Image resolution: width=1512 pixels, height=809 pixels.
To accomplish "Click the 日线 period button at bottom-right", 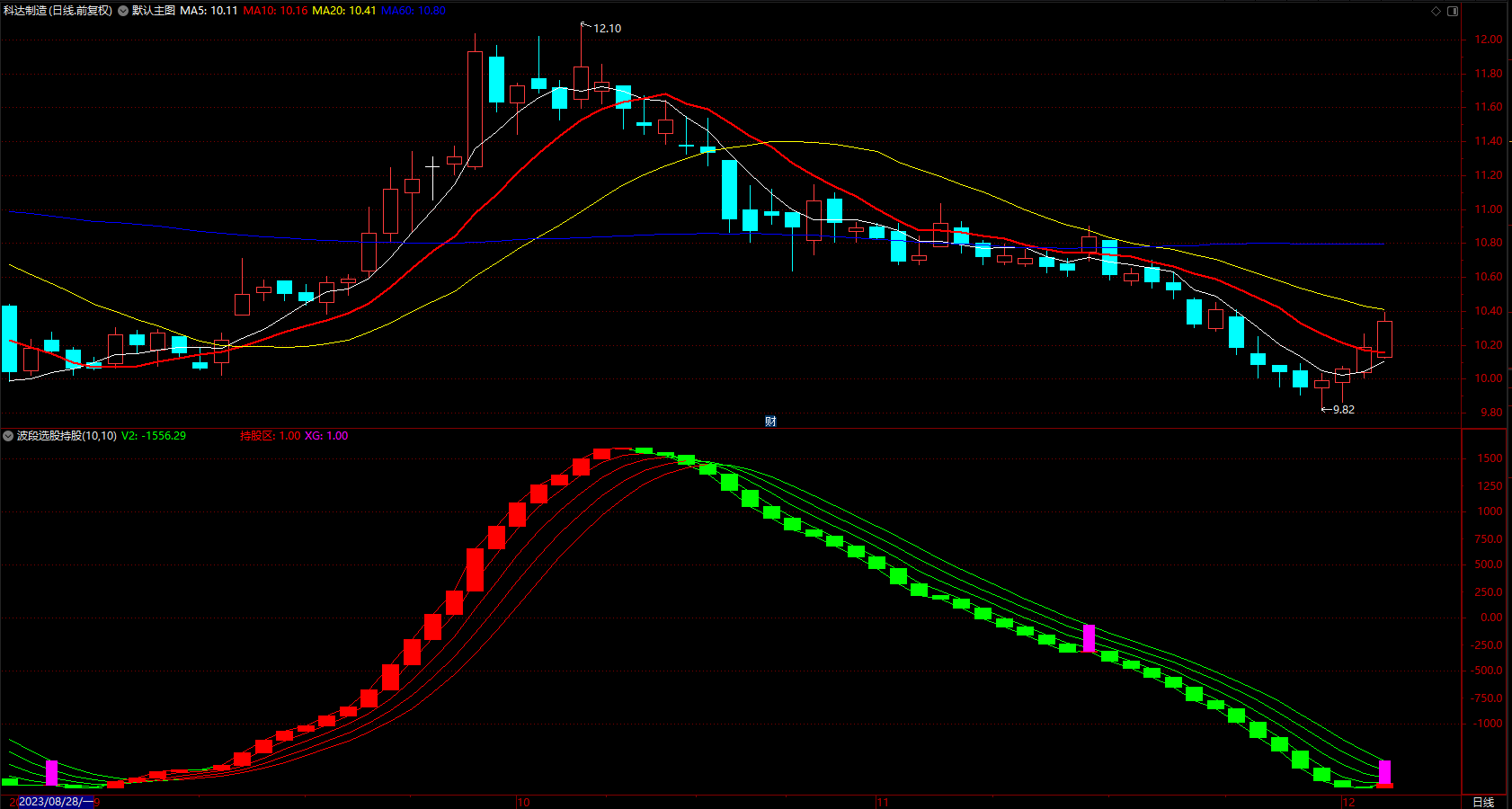I will [1483, 802].
